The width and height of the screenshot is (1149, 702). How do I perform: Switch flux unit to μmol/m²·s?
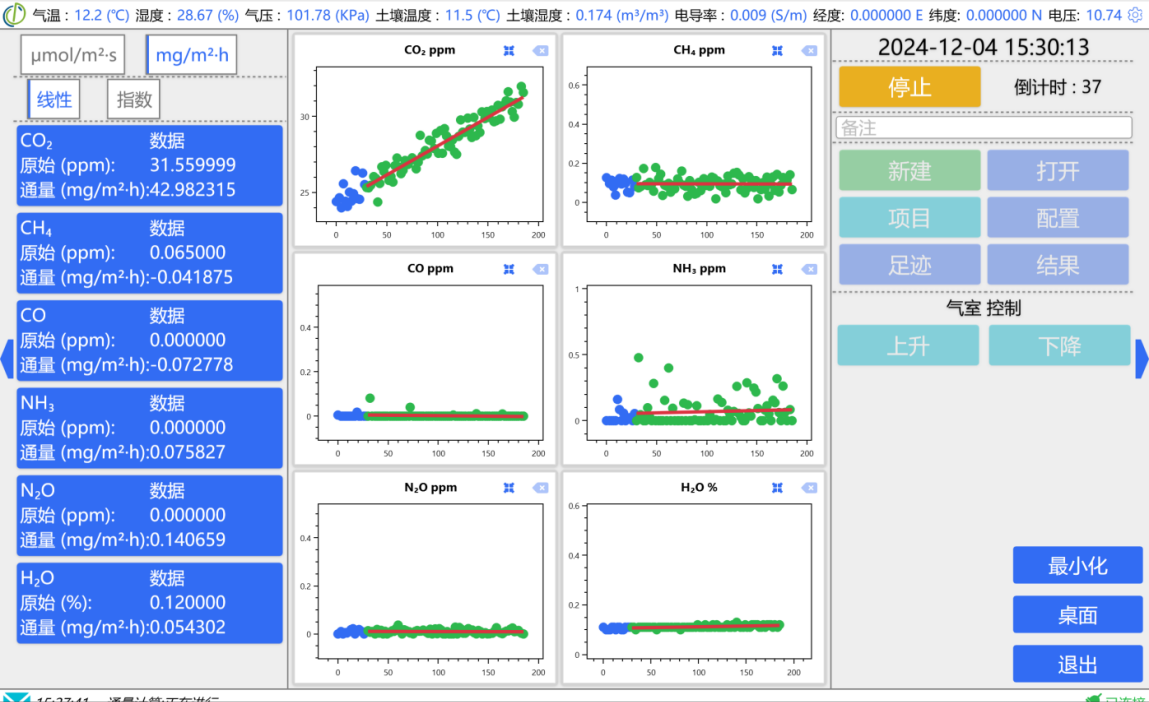pyautogui.click(x=73, y=56)
